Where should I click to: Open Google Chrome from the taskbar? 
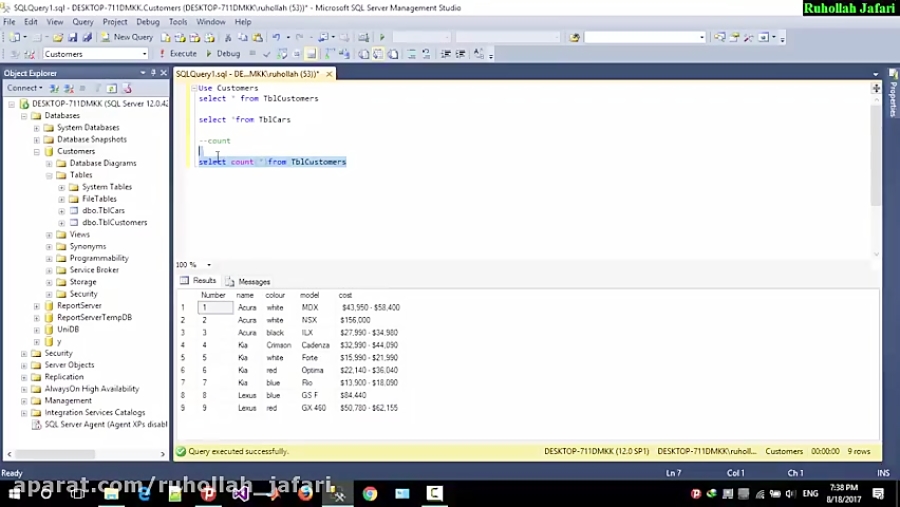pos(370,494)
